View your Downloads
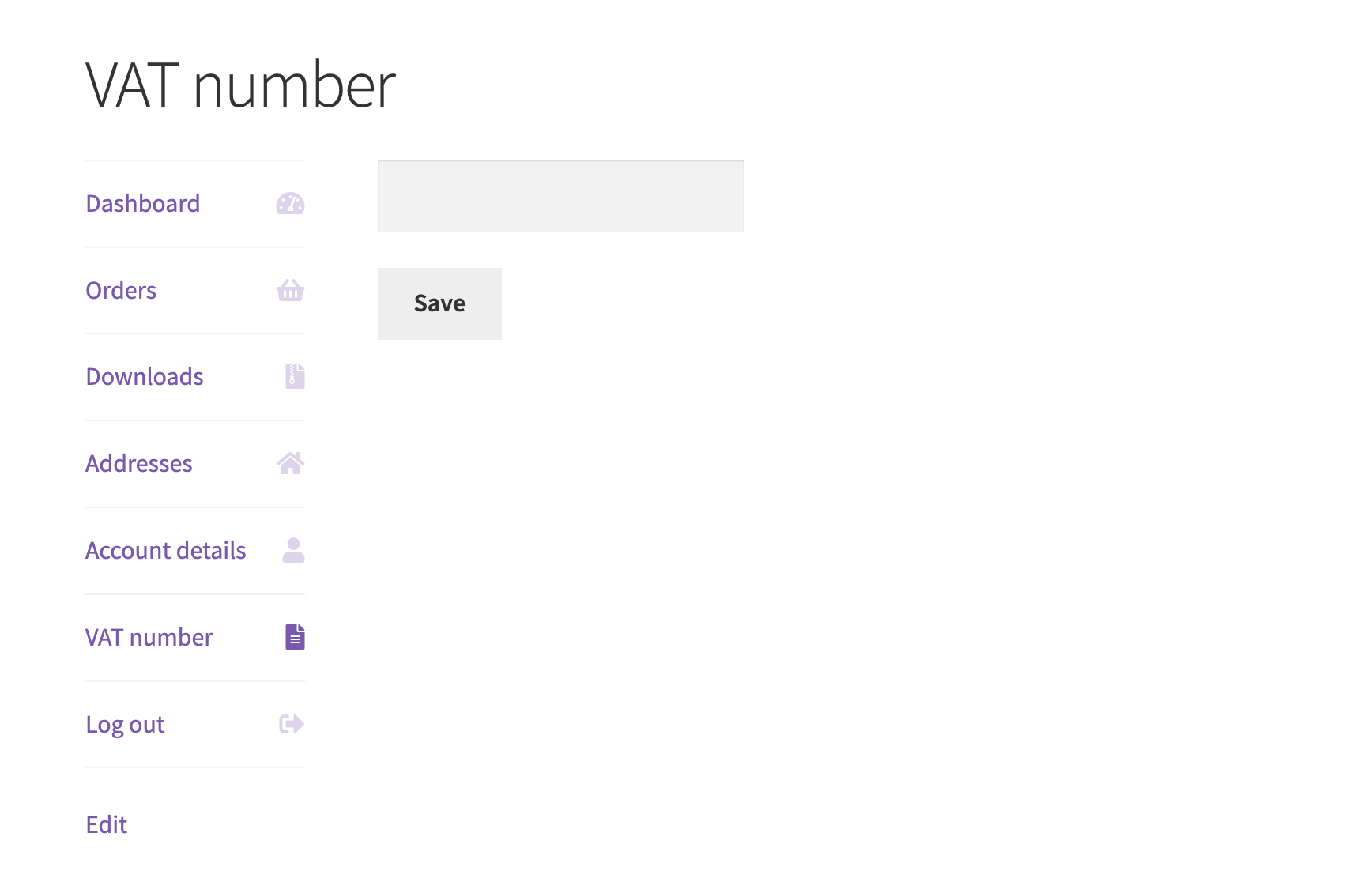1372x893 pixels. tap(145, 377)
